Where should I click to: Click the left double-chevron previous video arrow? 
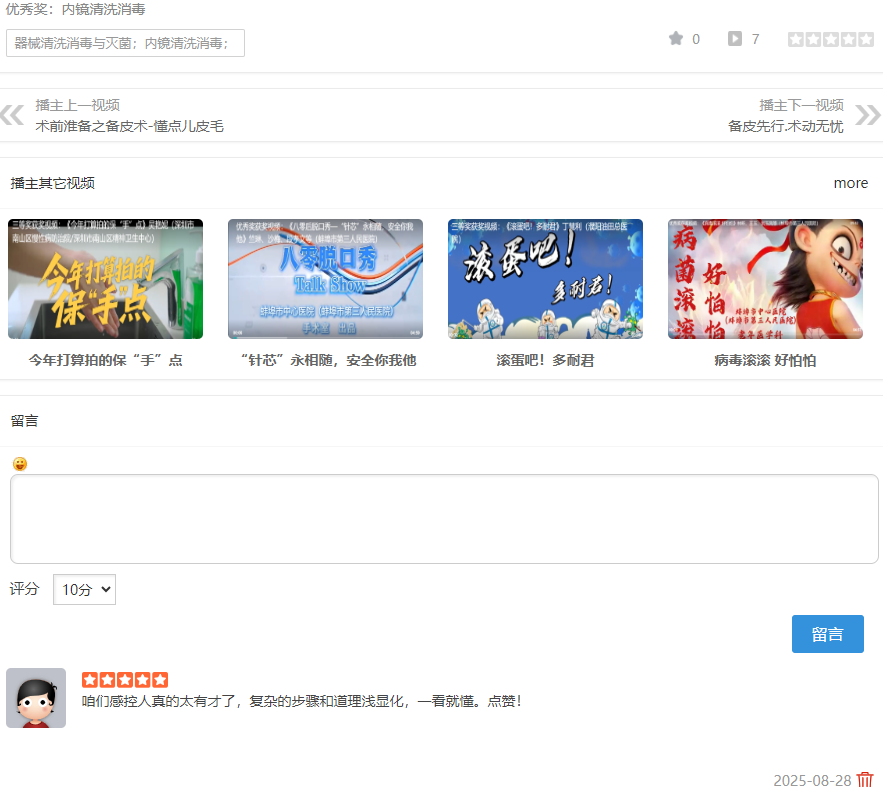click(x=12, y=115)
